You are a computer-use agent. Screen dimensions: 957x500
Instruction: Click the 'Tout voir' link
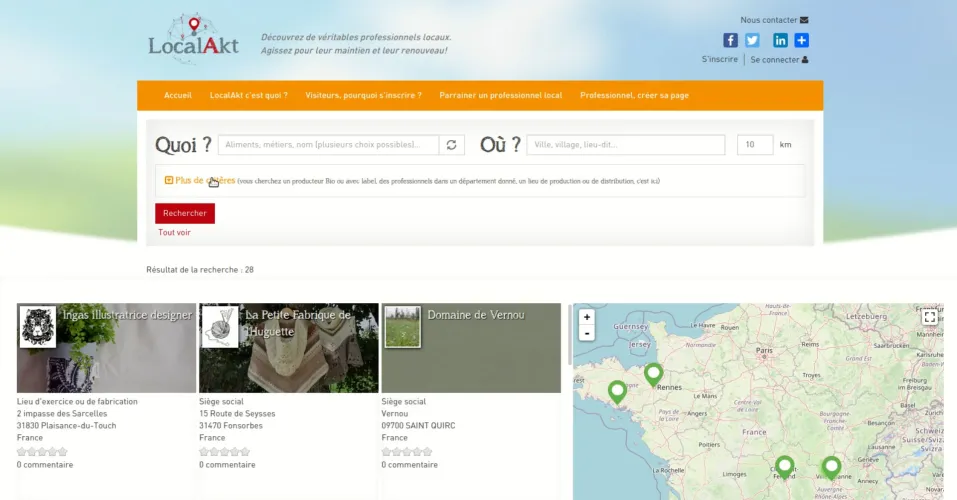[x=174, y=232]
